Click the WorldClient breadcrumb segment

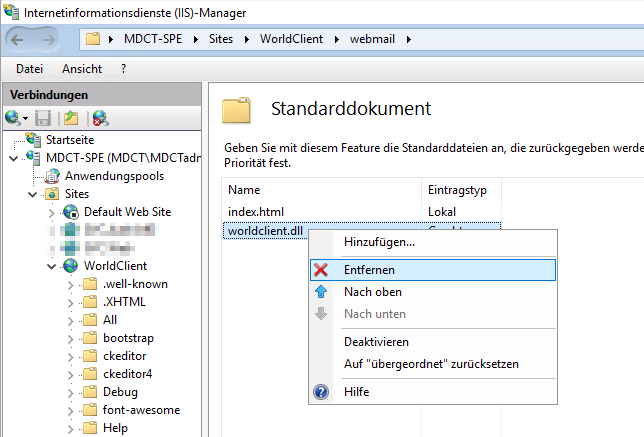294,40
